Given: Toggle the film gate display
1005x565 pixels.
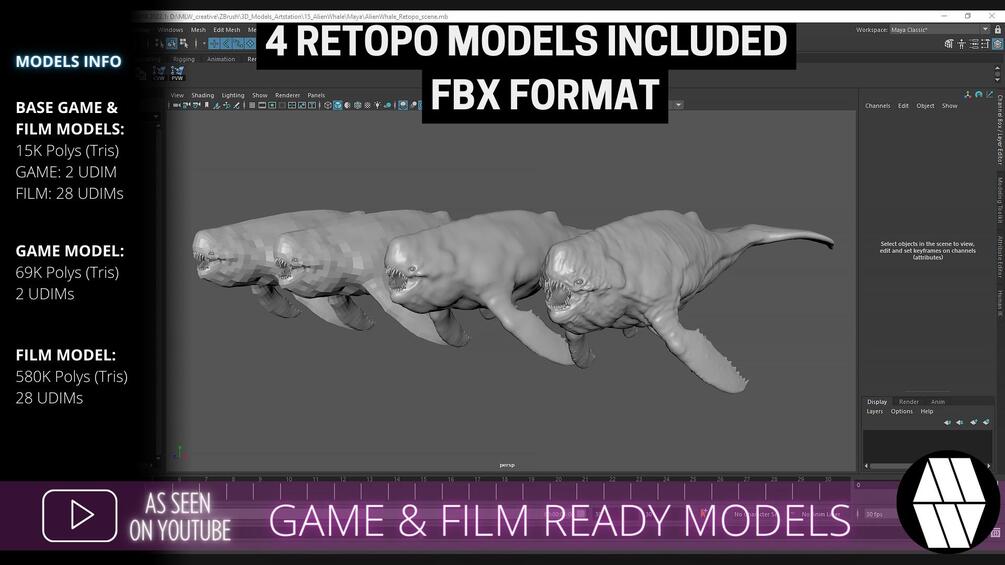Looking at the screenshot, I should (x=262, y=105).
